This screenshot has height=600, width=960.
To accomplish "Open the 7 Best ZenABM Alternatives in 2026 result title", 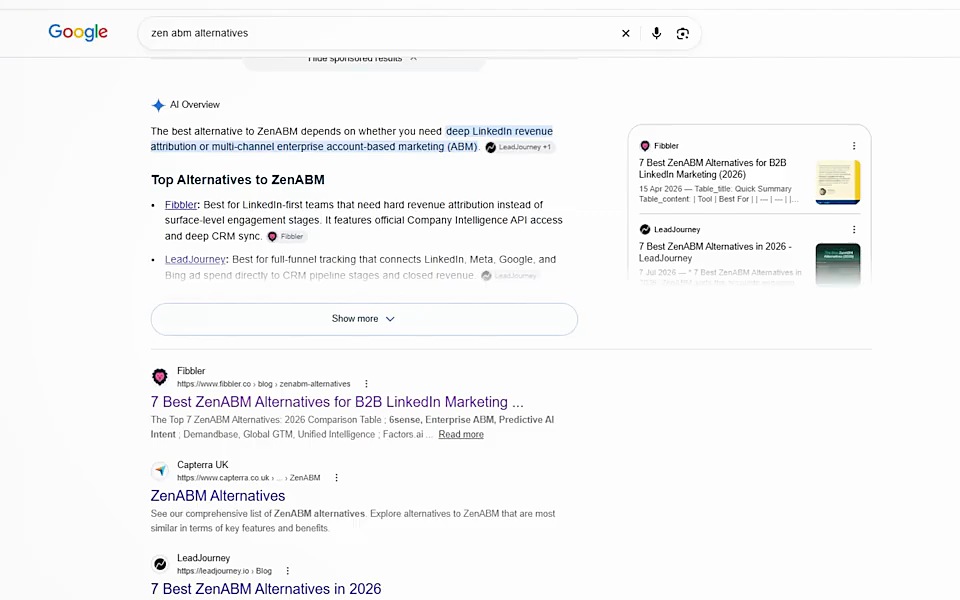I will coord(266,589).
